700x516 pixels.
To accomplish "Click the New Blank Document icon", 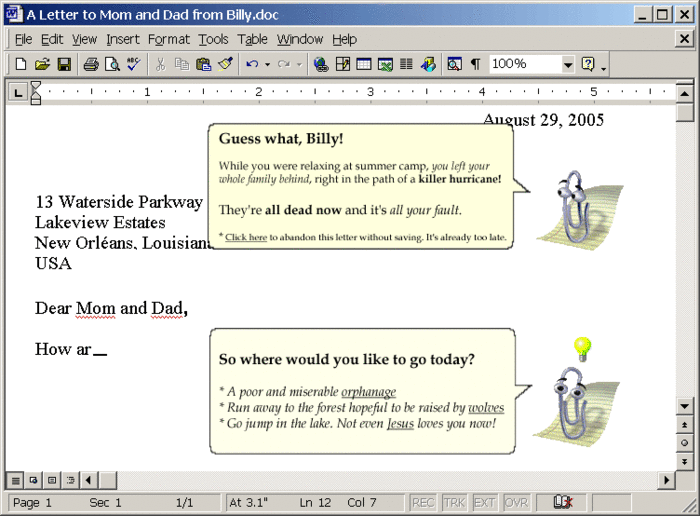I will (21, 64).
